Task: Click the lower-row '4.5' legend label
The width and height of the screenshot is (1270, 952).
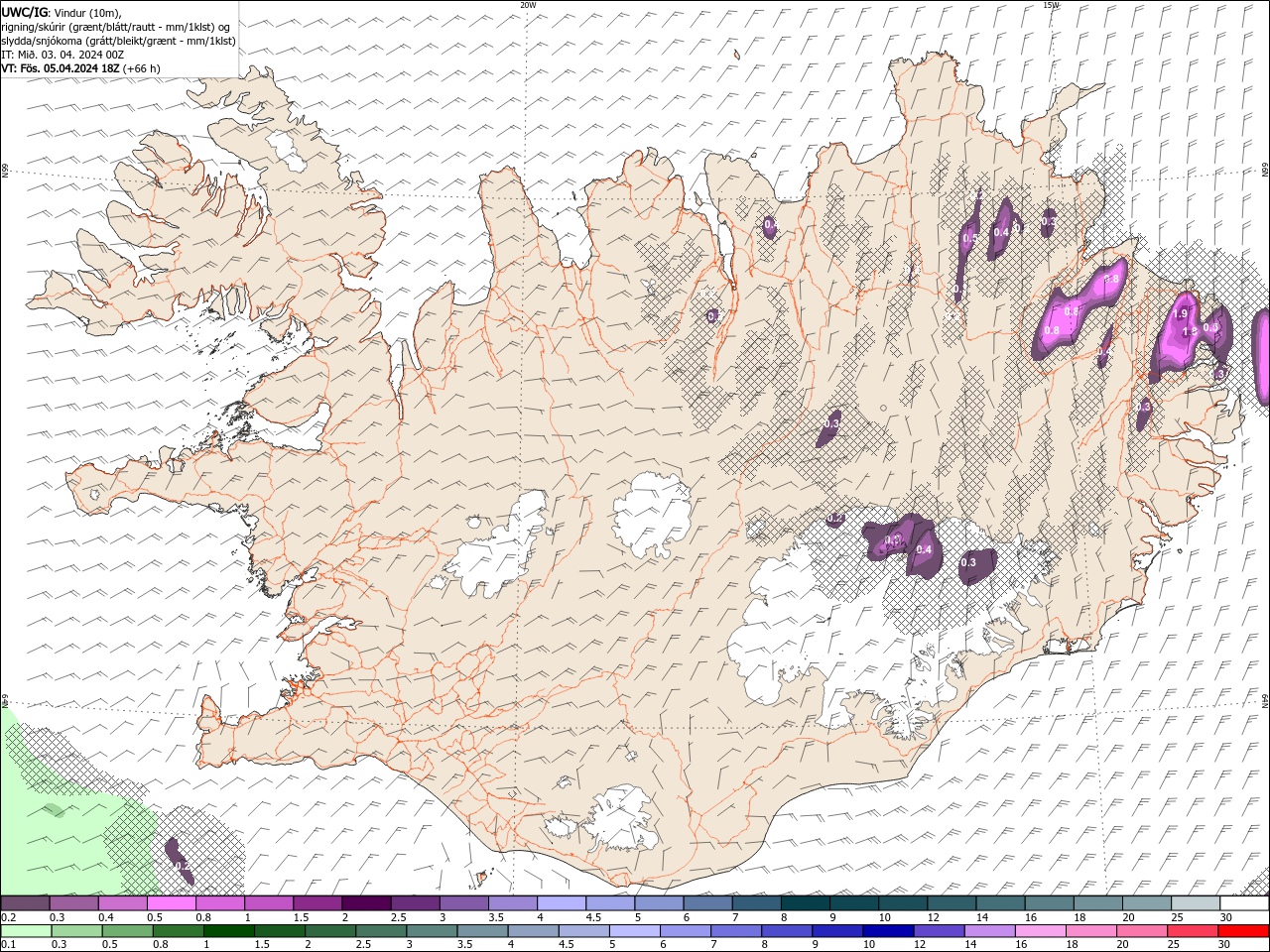Action: (x=567, y=944)
